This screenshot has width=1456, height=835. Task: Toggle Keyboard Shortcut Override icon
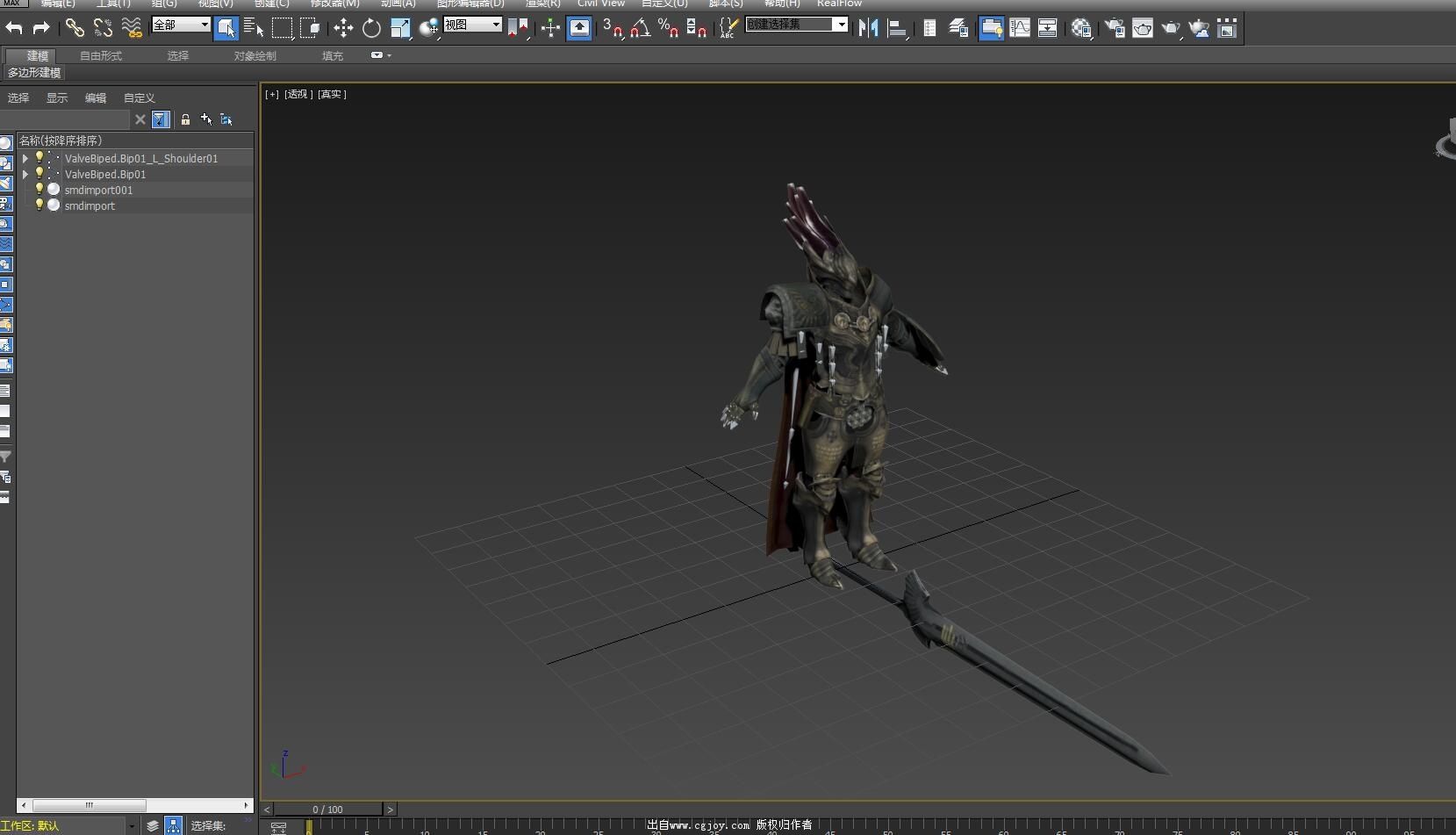click(579, 28)
